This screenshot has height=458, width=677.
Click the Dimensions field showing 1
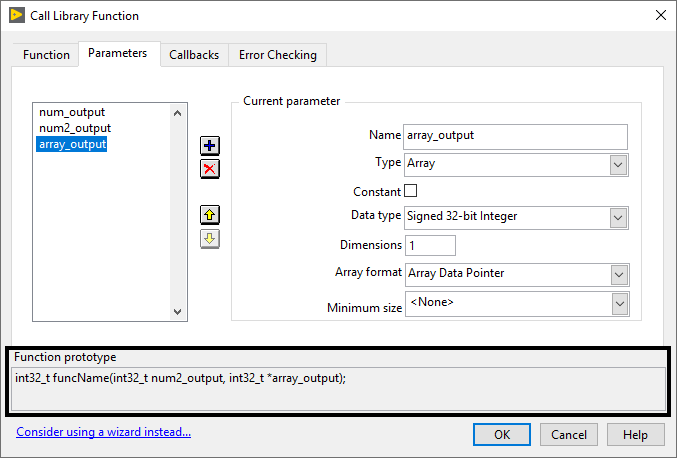(x=430, y=246)
